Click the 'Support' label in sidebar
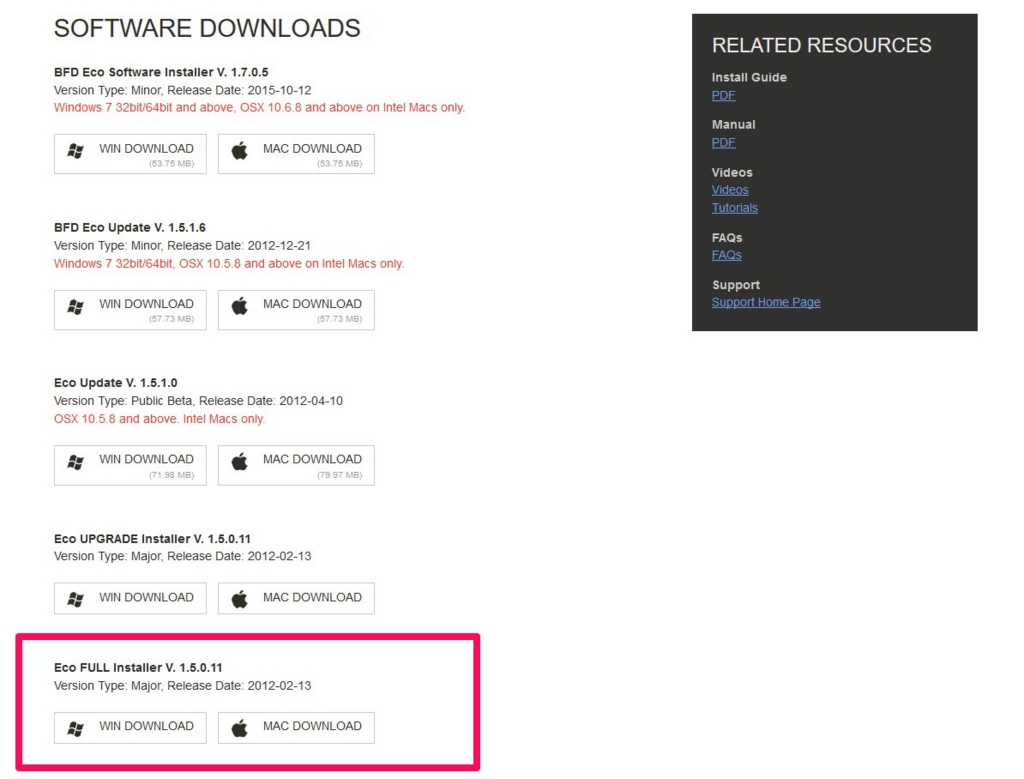Screen dimensions: 1024x779 (736, 285)
